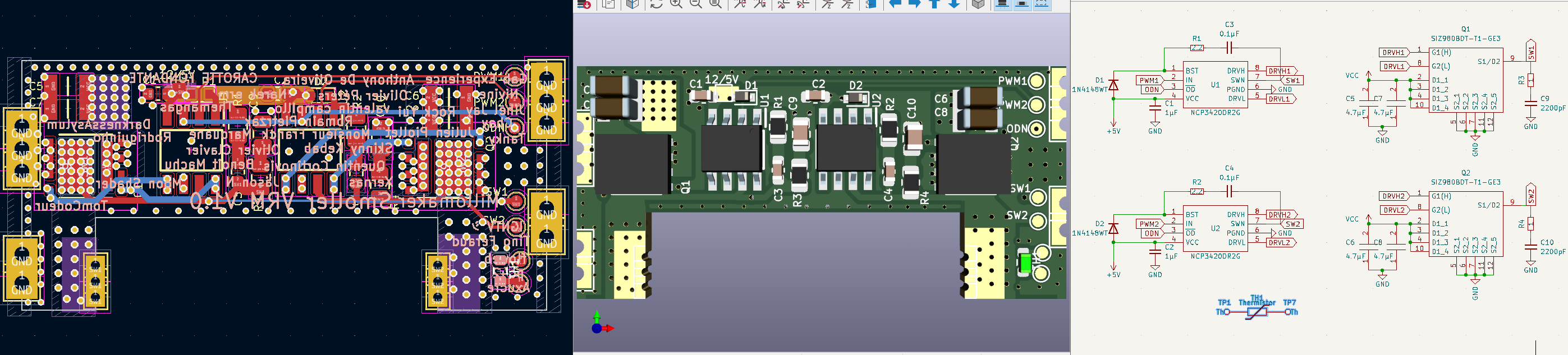Screen dimensions: 1568x355
Task: Click Zoom out magnifier icon
Action: click(696, 4)
